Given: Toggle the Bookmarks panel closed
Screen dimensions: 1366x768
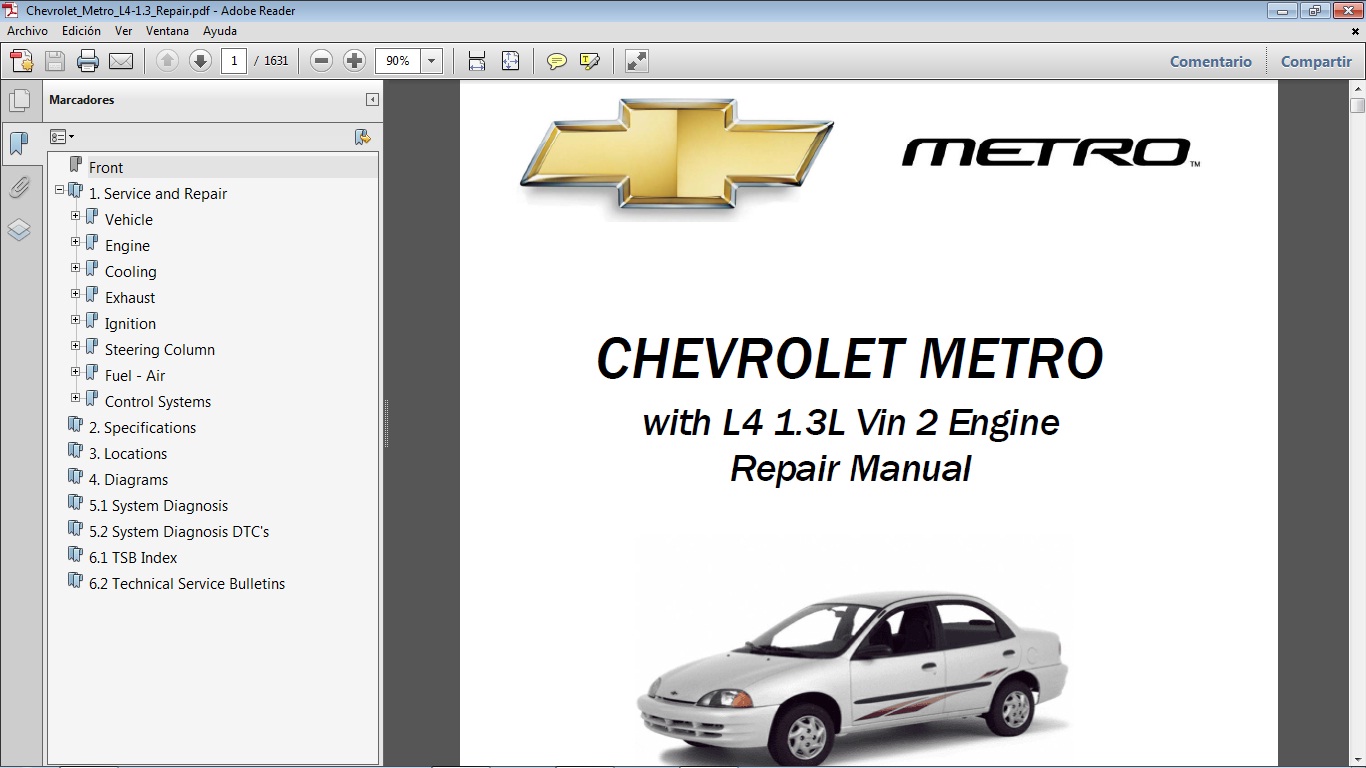Looking at the screenshot, I should (21, 143).
